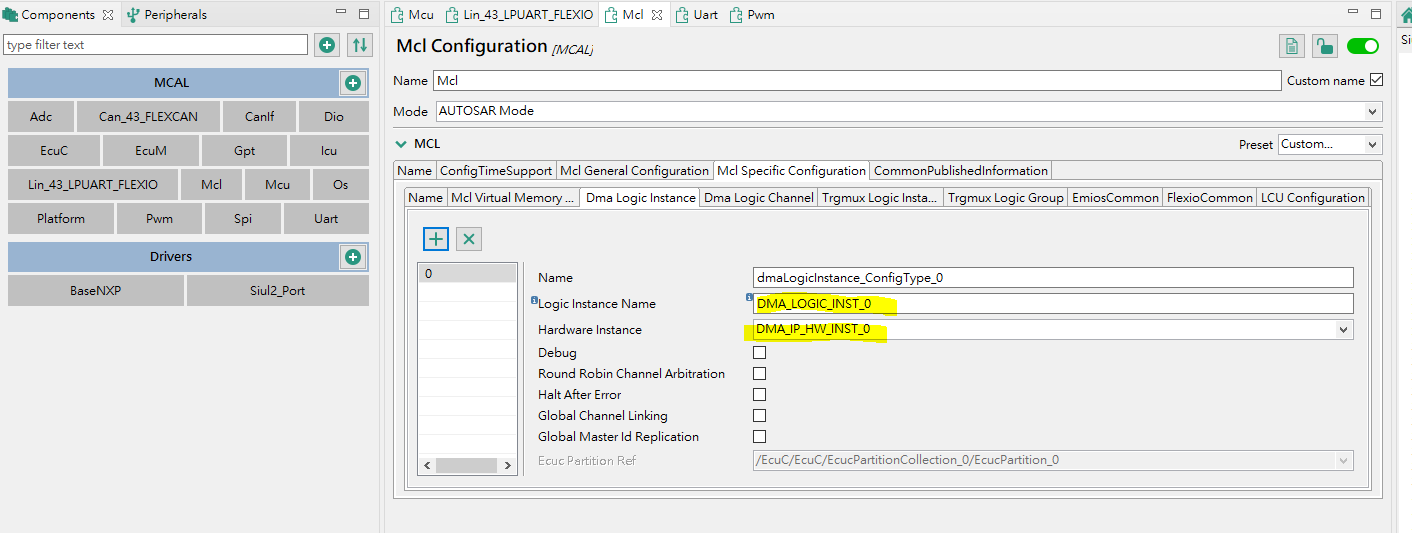Select the Platform component

pos(61,218)
